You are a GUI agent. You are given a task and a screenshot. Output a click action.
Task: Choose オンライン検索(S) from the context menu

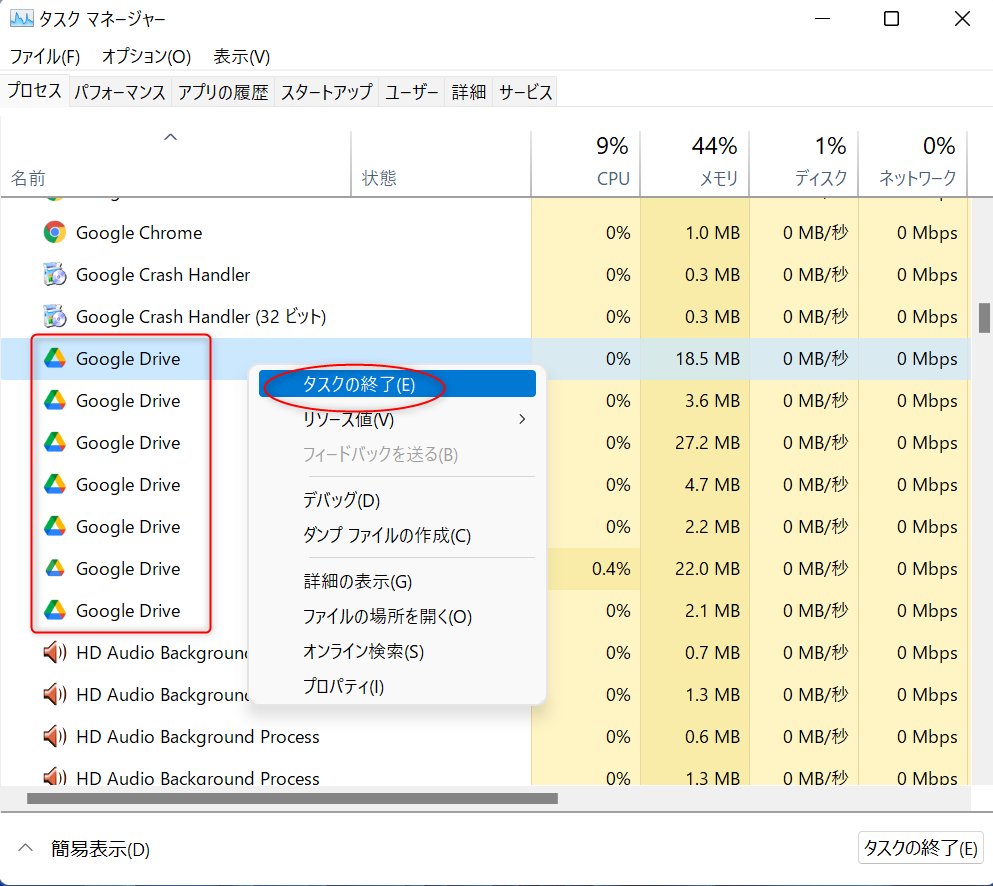[x=397, y=652]
